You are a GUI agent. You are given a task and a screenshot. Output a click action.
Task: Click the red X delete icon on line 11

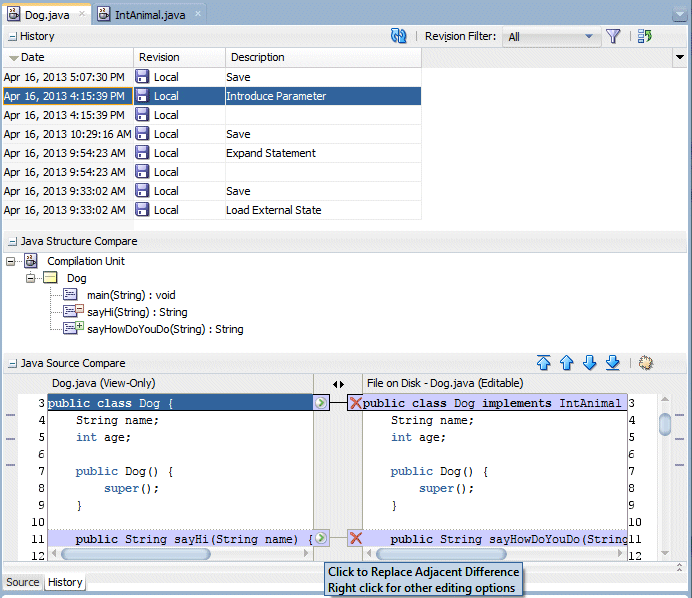(x=356, y=538)
